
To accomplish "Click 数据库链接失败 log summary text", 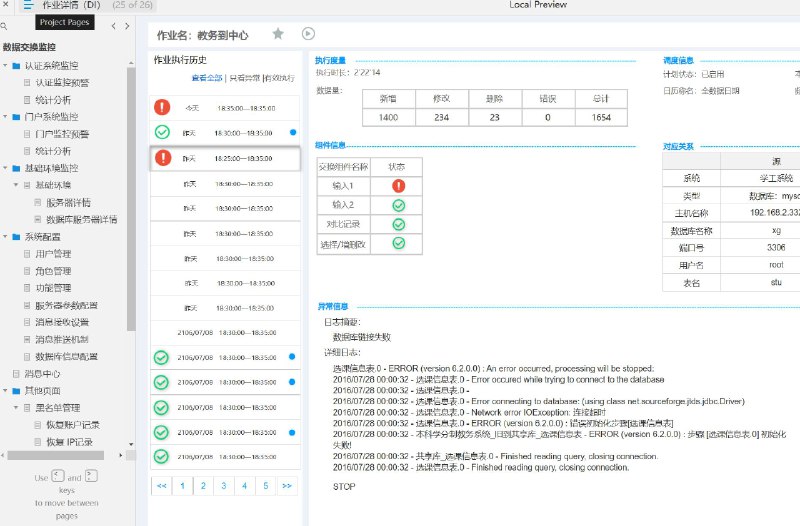I will [x=362, y=337].
